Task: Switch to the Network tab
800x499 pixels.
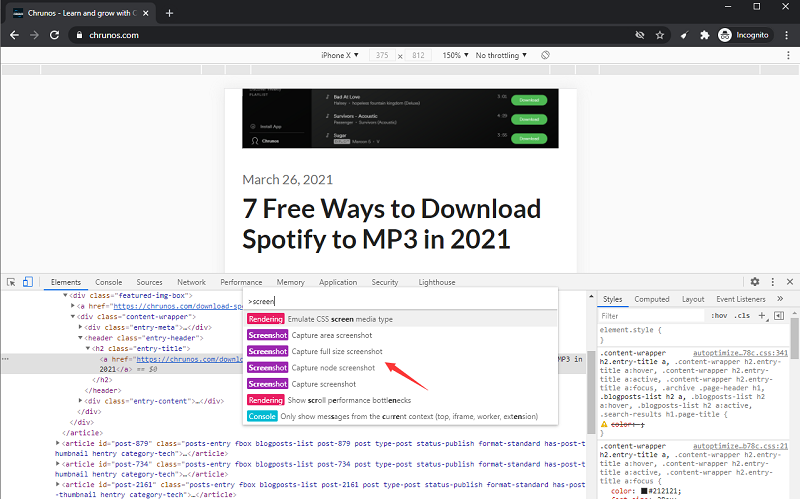Action: tap(191, 283)
